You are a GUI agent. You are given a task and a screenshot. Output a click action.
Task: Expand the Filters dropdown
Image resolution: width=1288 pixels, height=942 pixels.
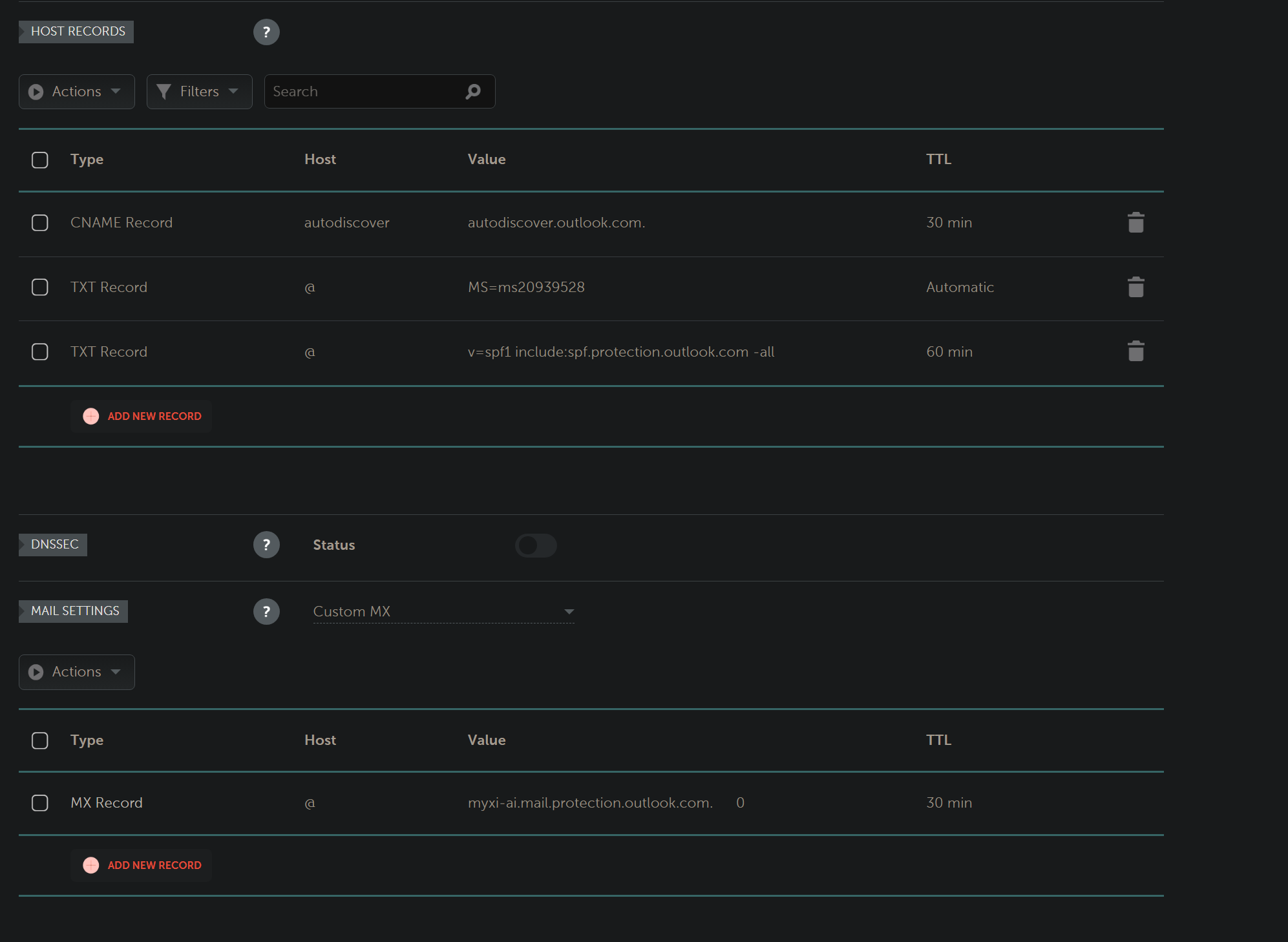199,92
